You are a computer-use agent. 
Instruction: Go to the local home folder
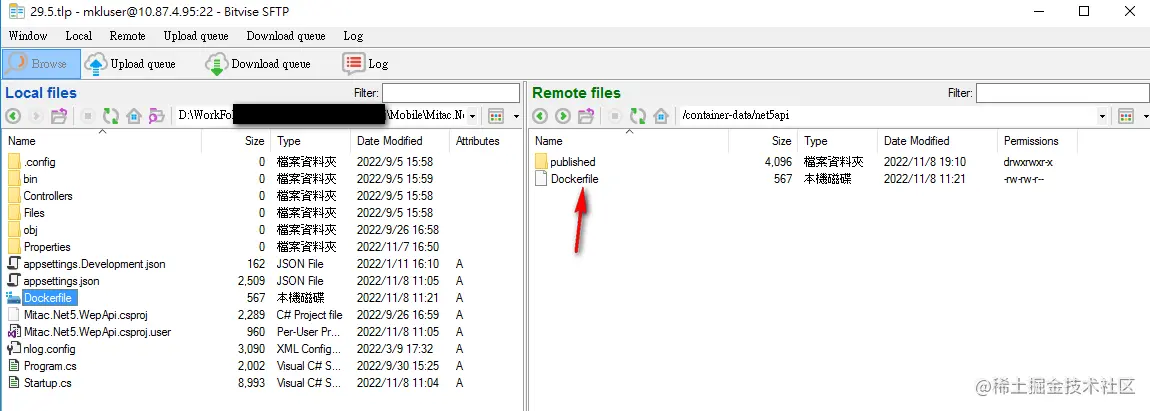click(133, 116)
